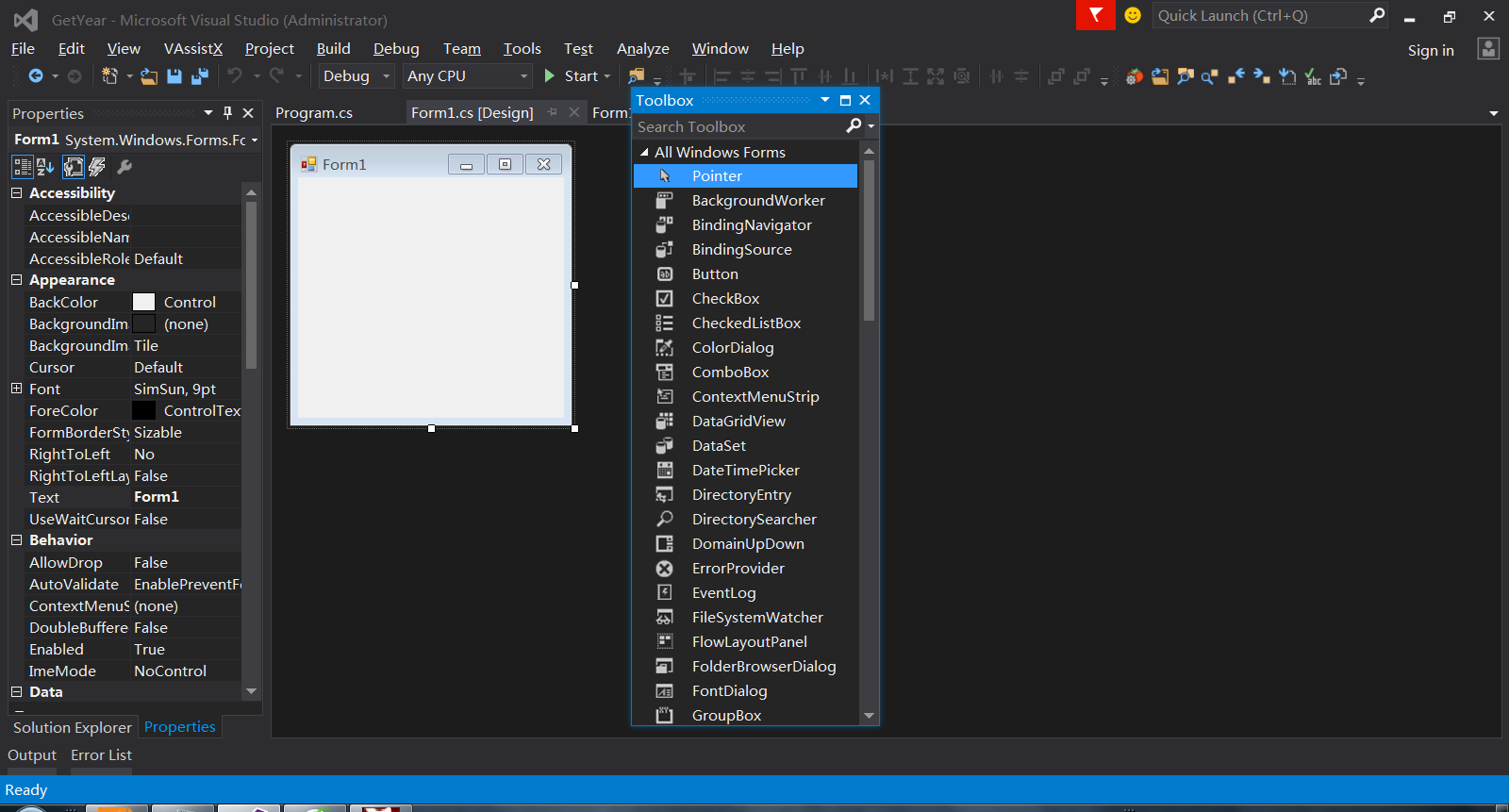Select the Pointer item in Toolbox
The height and width of the screenshot is (812, 1509).
pos(745,175)
